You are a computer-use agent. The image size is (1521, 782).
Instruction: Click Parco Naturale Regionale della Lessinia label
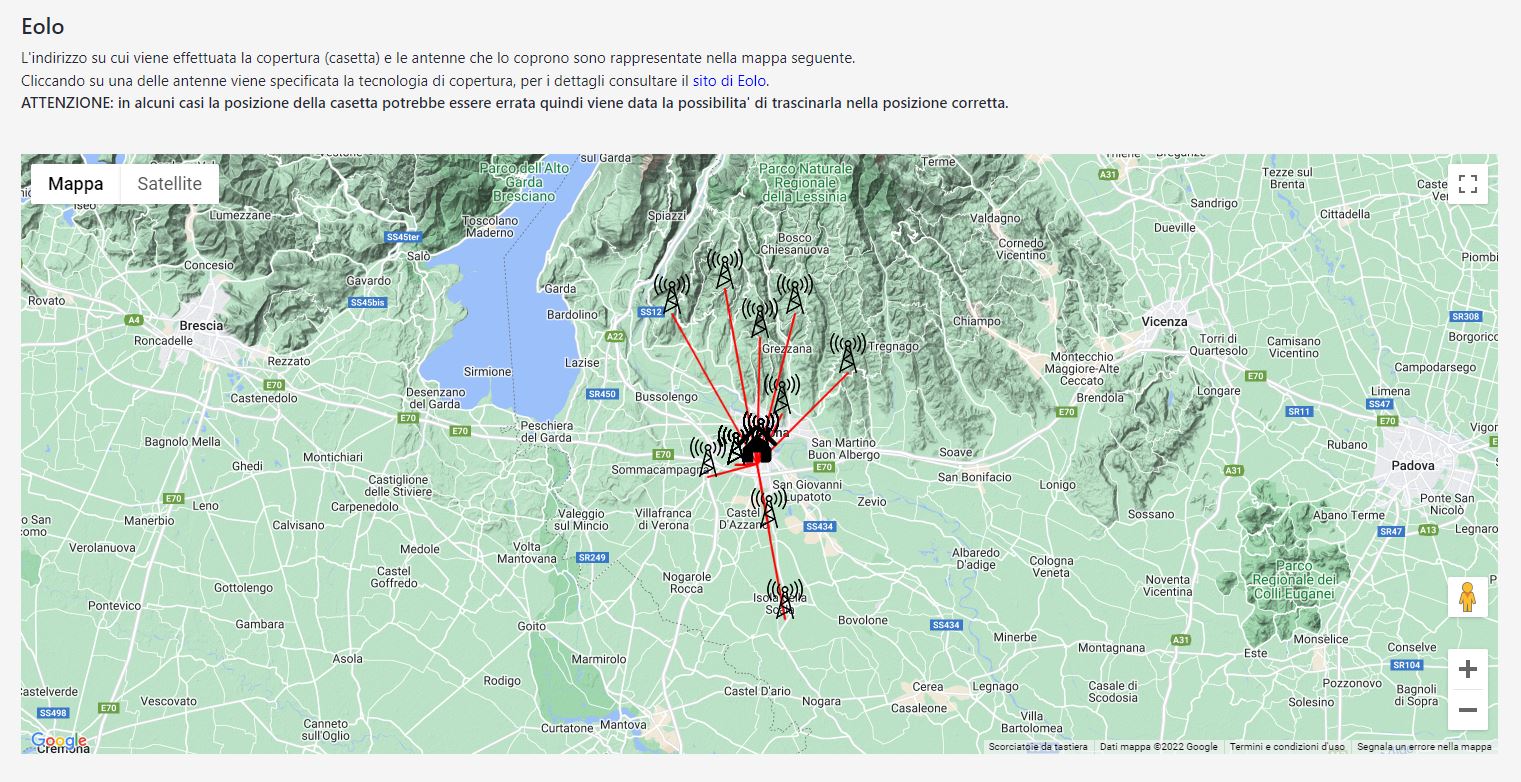click(x=804, y=183)
